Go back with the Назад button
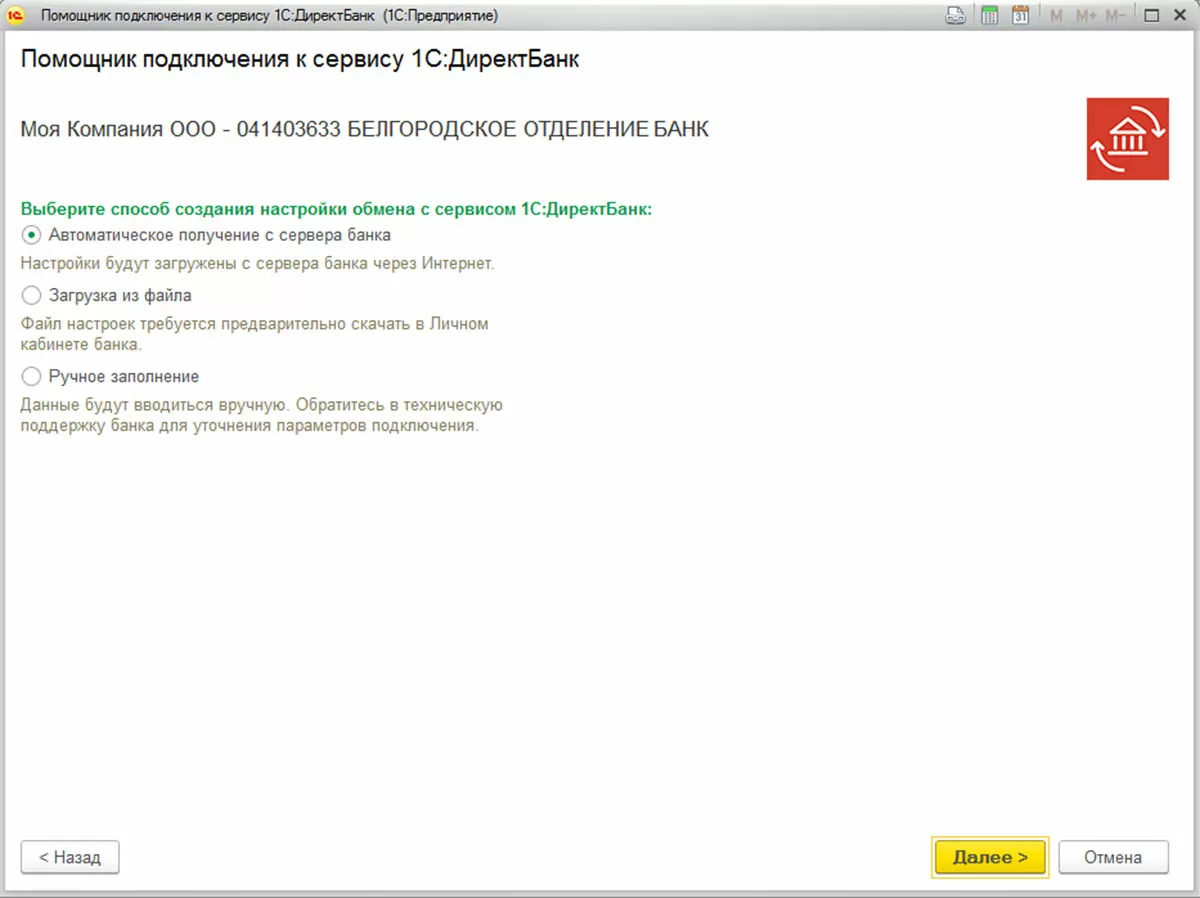 70,857
